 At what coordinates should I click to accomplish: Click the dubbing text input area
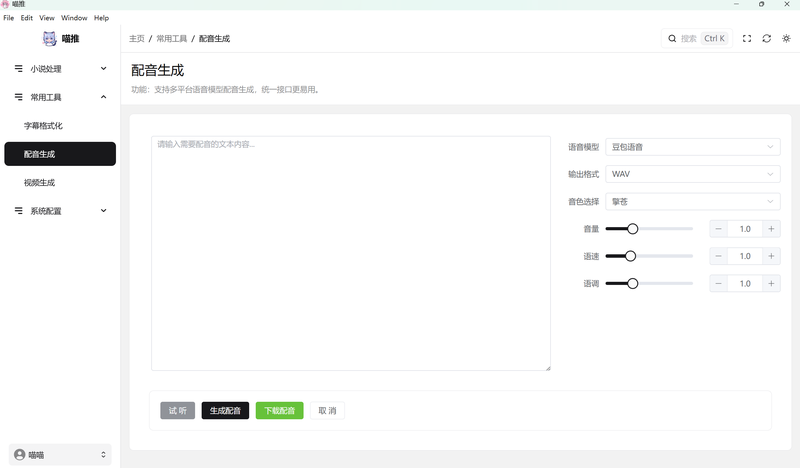(351, 253)
